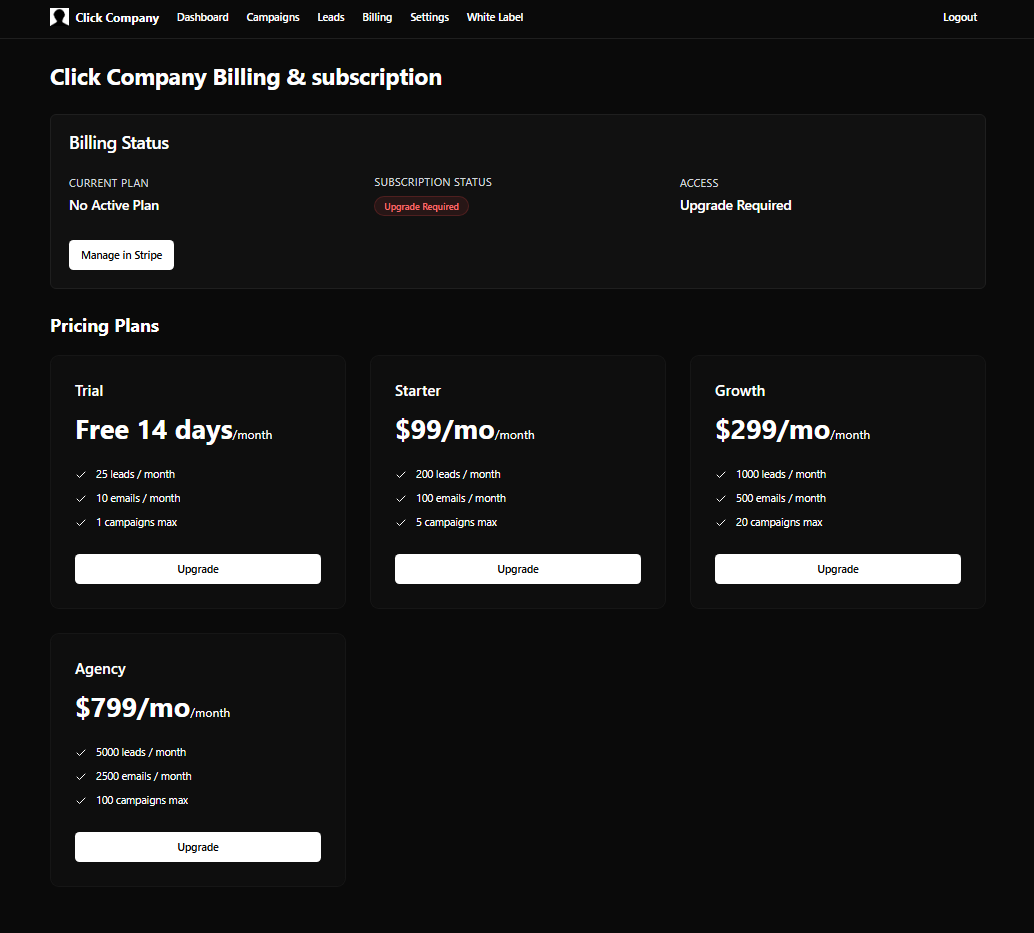Click the 'ACCESS' label
The image size is (1034, 933).
point(699,183)
